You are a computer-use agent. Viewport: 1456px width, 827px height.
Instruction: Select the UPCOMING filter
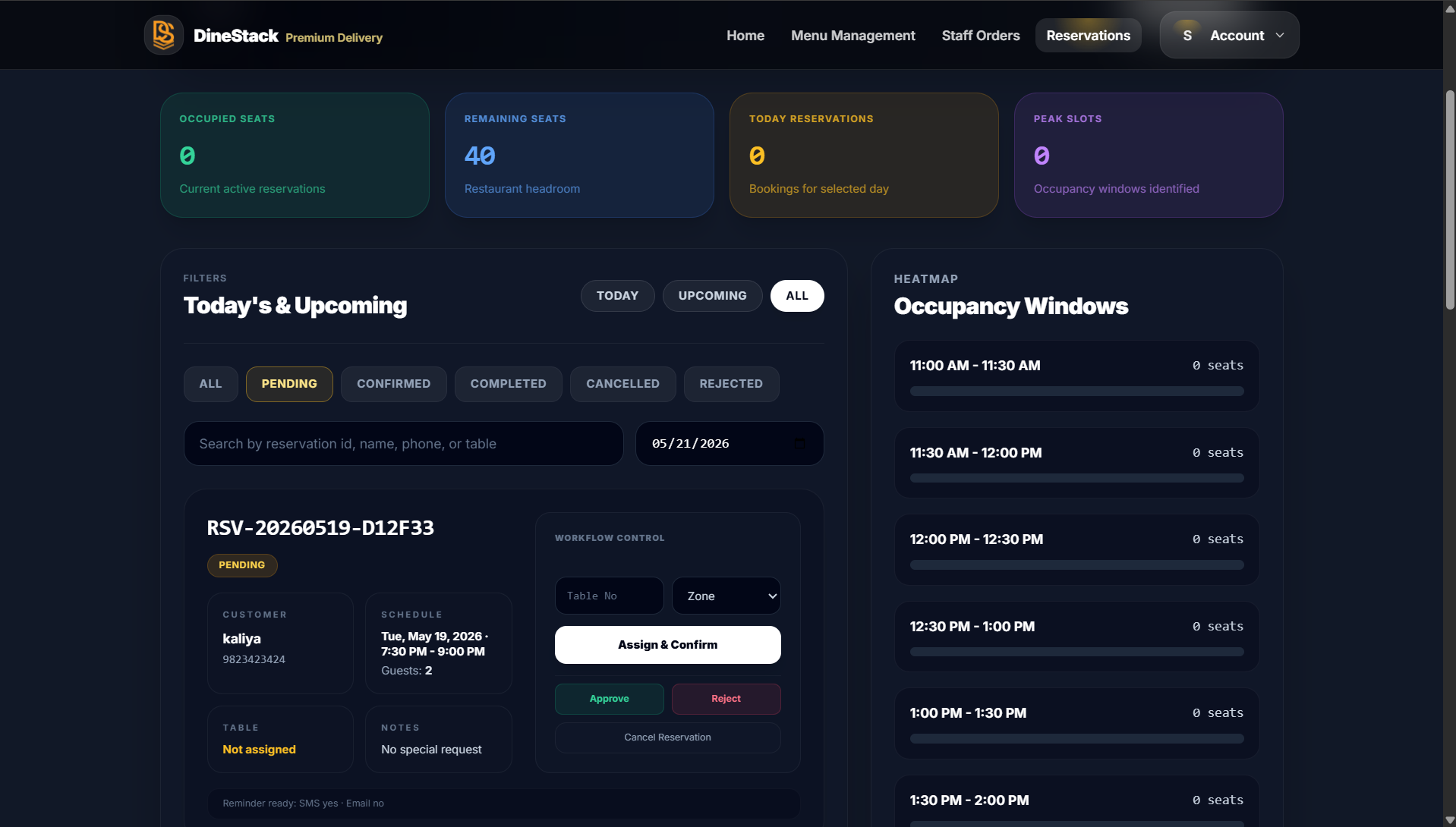coord(712,296)
